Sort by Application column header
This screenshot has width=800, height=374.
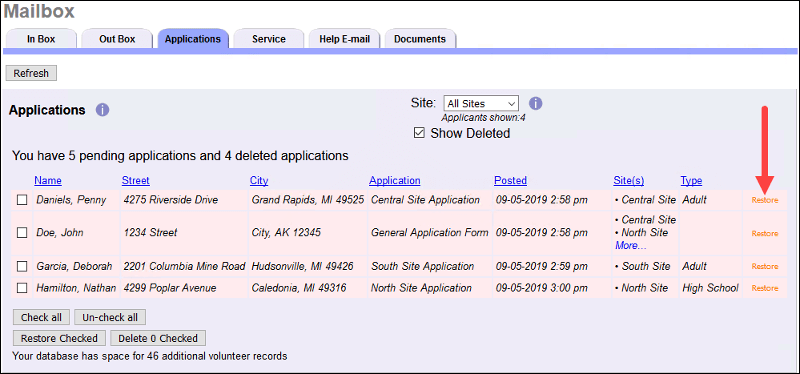tap(395, 180)
